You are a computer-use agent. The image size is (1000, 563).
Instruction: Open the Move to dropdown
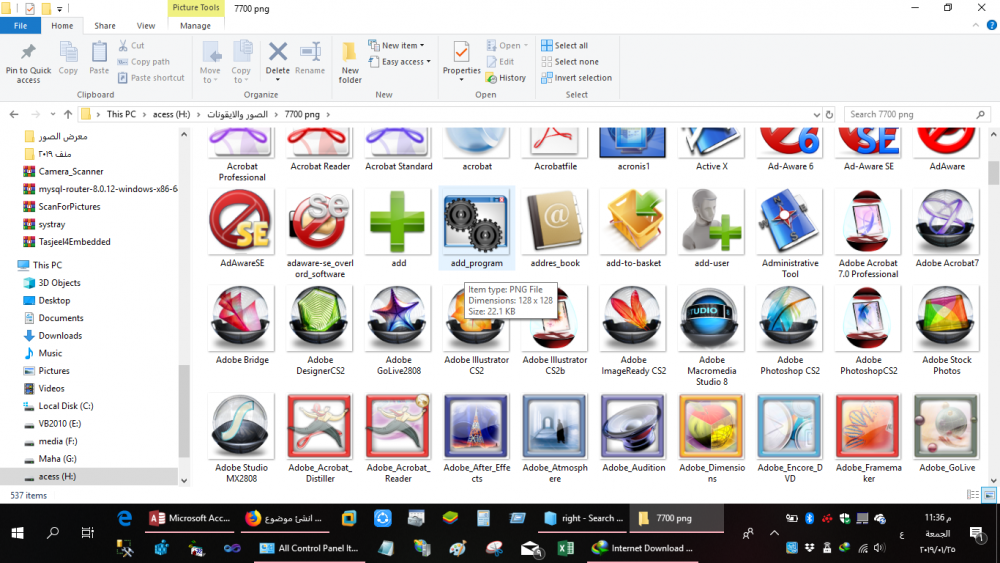pyautogui.click(x=210, y=62)
